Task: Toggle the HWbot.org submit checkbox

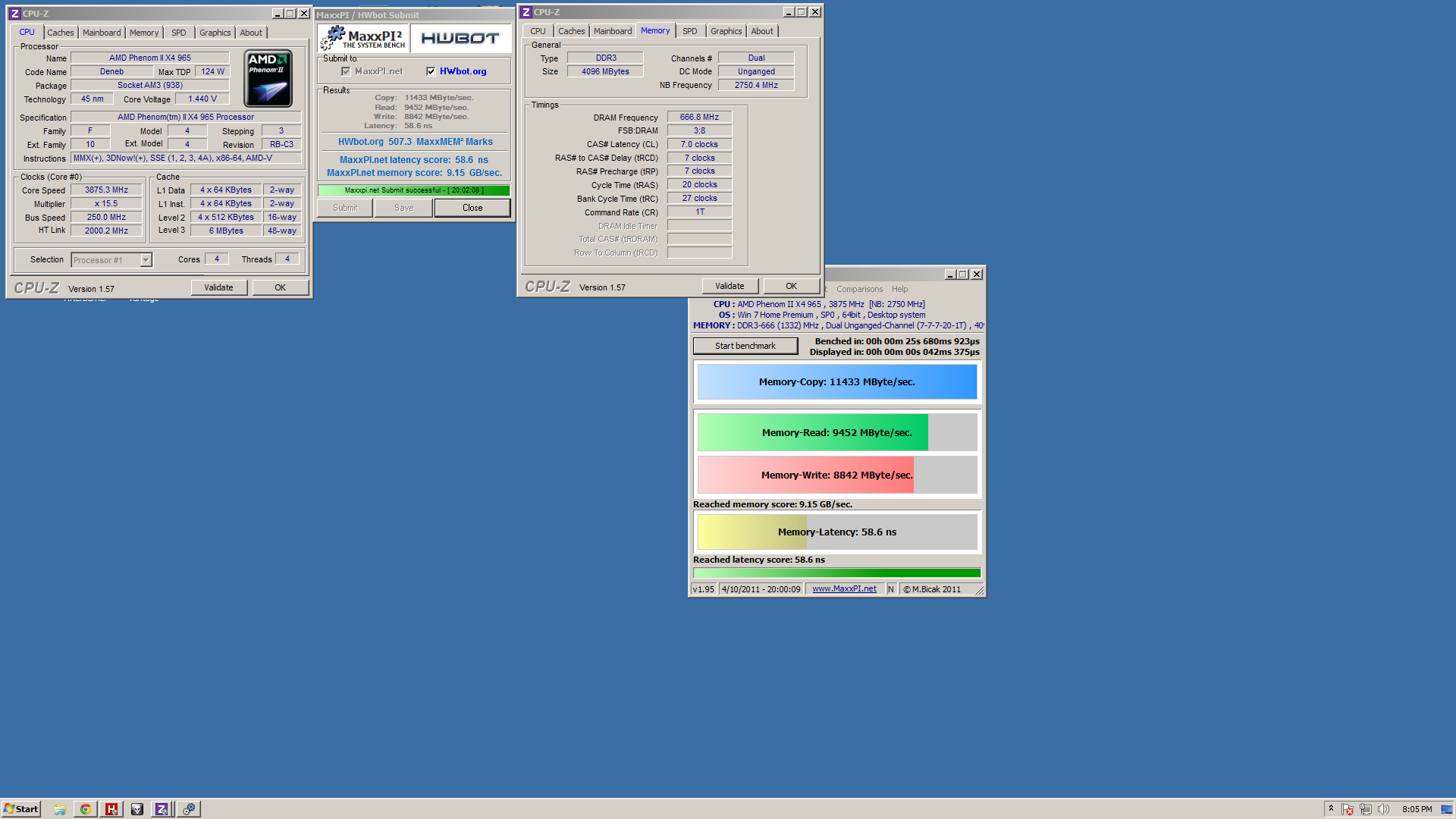Action: (431, 71)
